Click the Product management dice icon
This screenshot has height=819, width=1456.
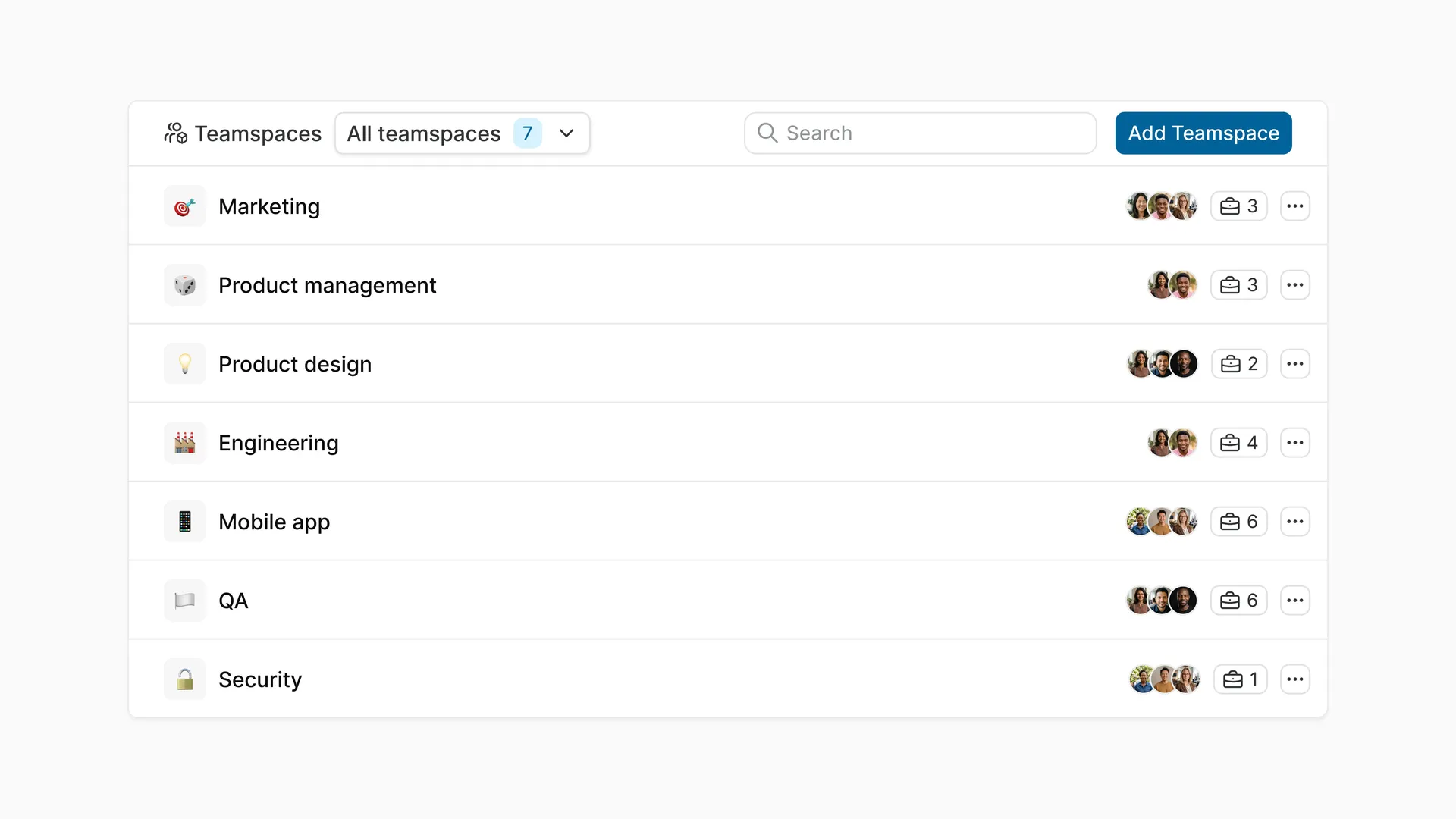click(185, 285)
